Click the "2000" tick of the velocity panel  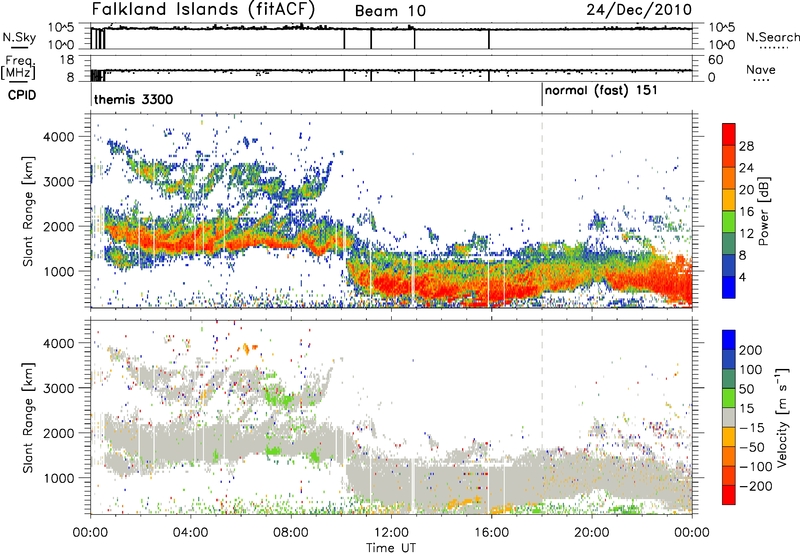(x=59, y=433)
